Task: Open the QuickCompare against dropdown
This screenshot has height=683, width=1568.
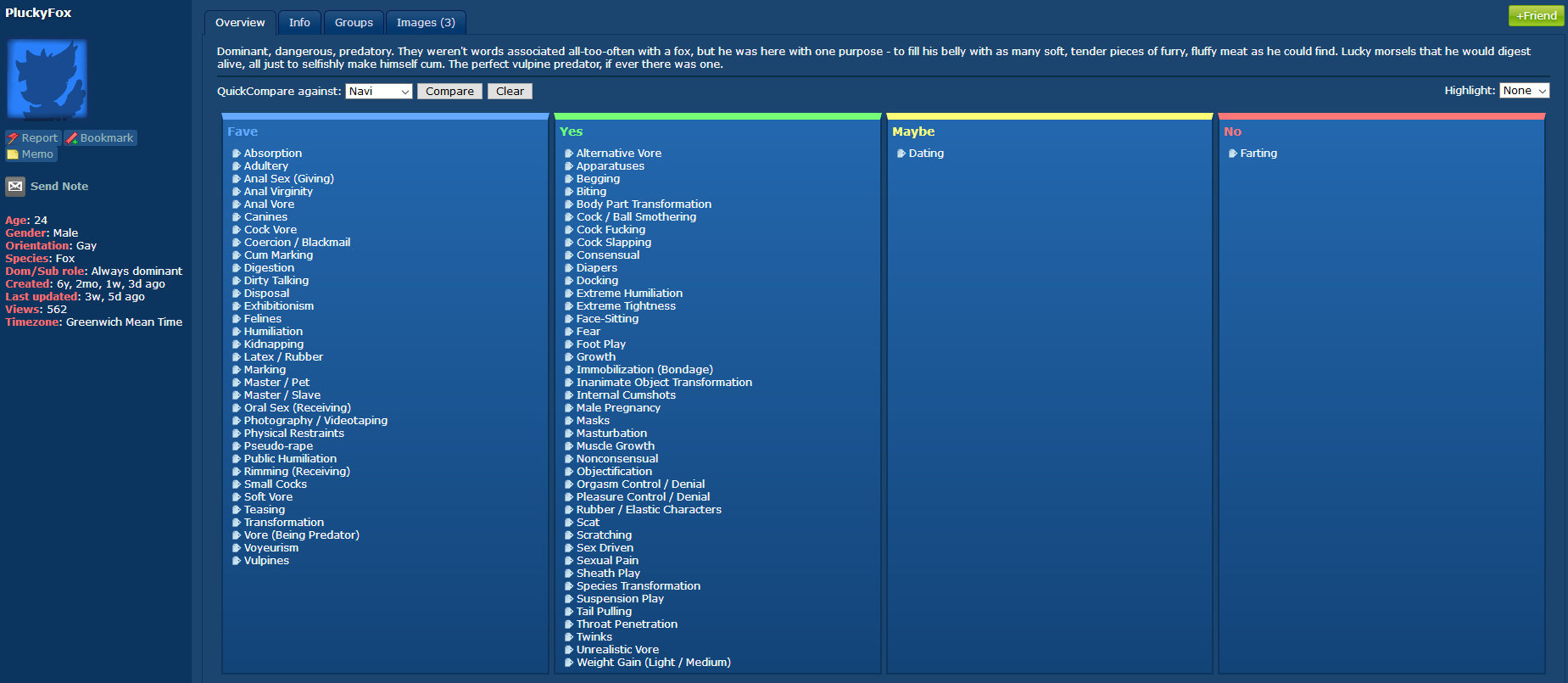Action: (x=378, y=92)
